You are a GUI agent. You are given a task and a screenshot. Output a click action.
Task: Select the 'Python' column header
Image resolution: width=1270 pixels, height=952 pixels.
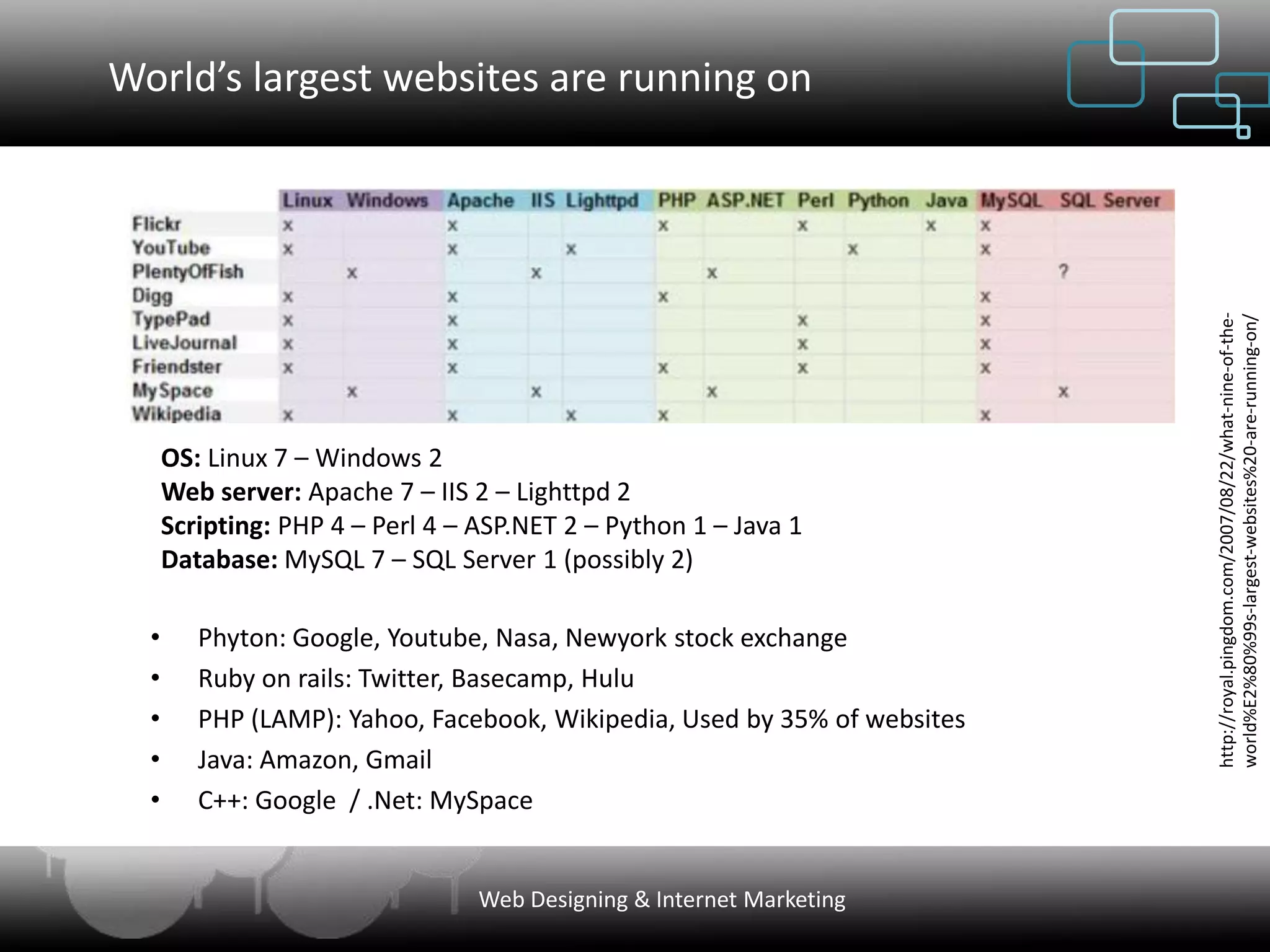coord(878,201)
